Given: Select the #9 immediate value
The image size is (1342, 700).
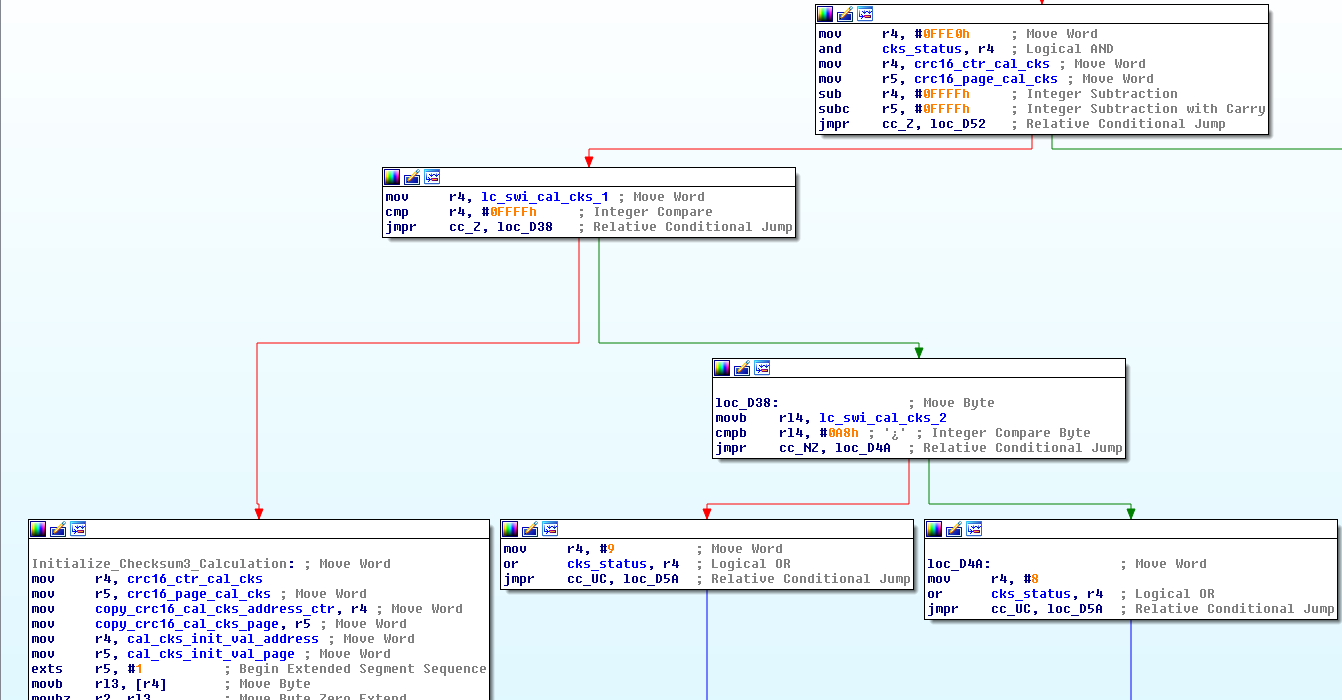Looking at the screenshot, I should 607,549.
